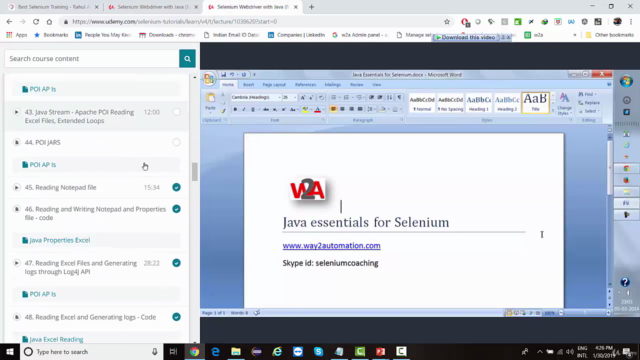
Task: Switch to the Page Layout ribbon tab
Action: coord(274,84)
